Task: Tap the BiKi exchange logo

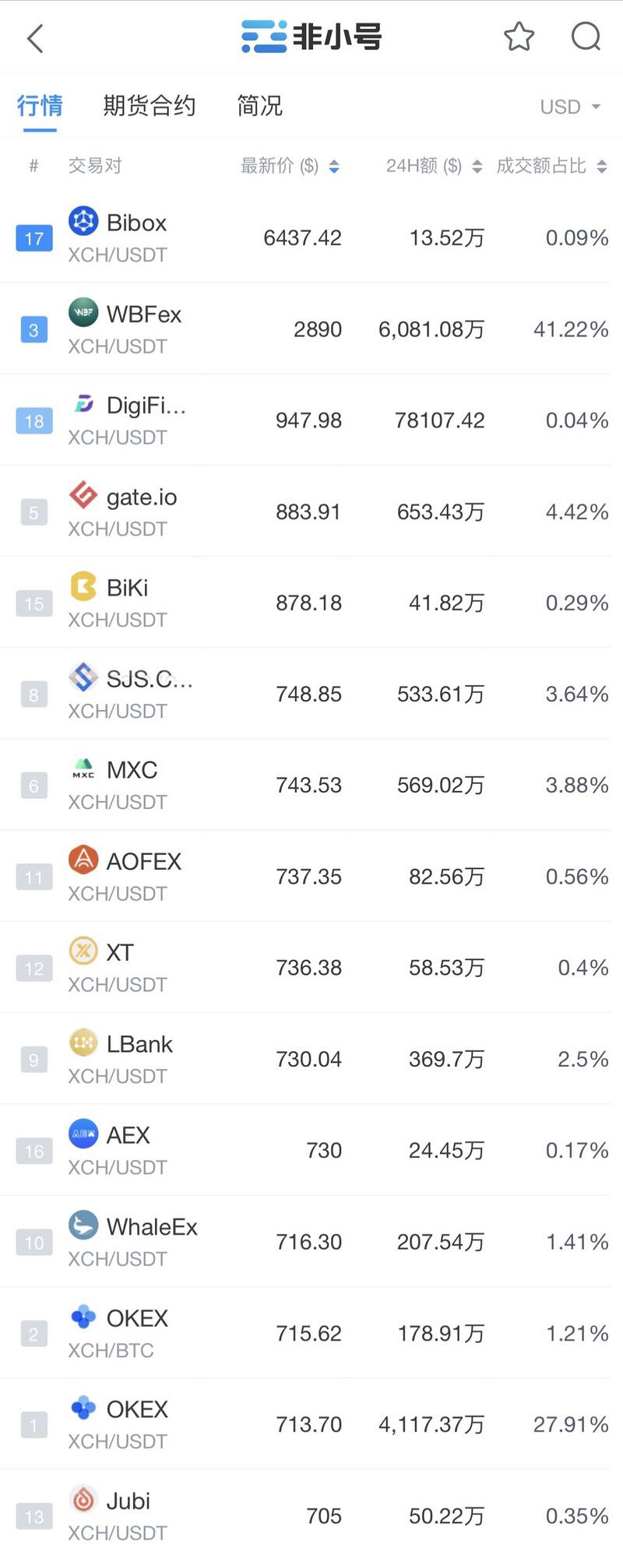Action: tap(83, 586)
